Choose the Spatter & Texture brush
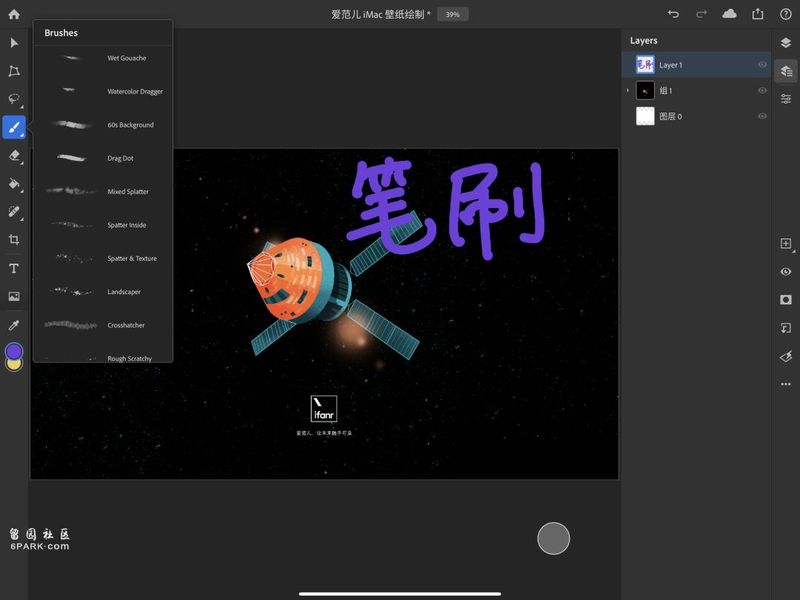Image resolution: width=800 pixels, height=600 pixels. point(103,259)
